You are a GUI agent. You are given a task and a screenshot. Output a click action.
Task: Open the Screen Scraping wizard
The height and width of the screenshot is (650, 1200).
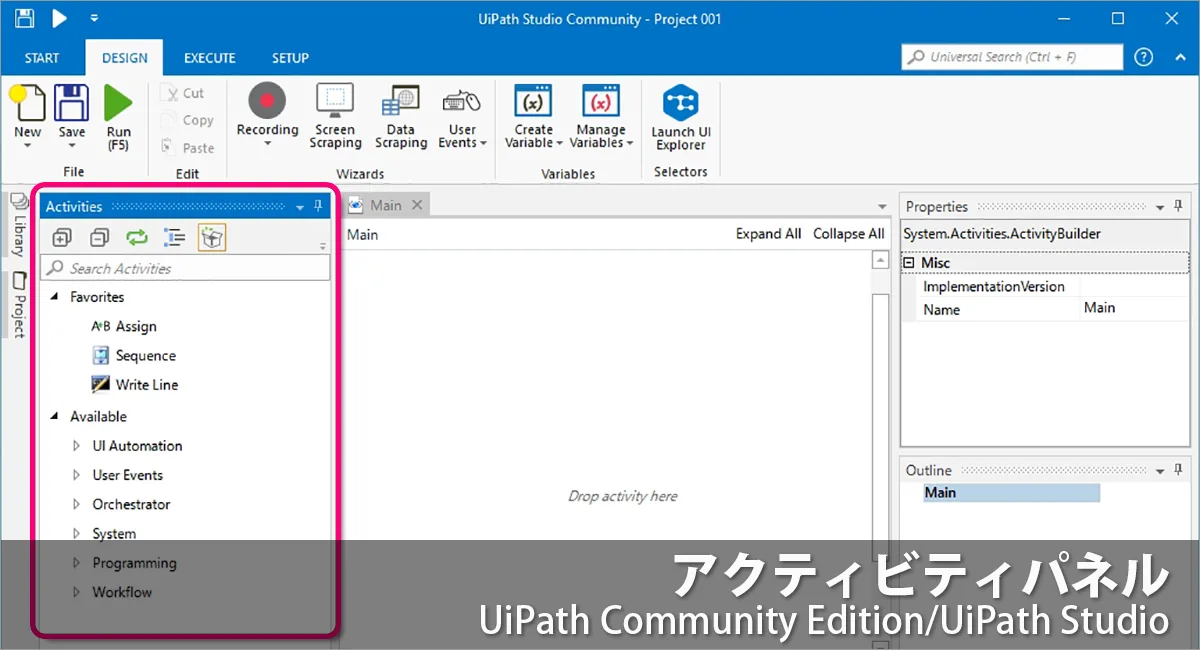(335, 116)
